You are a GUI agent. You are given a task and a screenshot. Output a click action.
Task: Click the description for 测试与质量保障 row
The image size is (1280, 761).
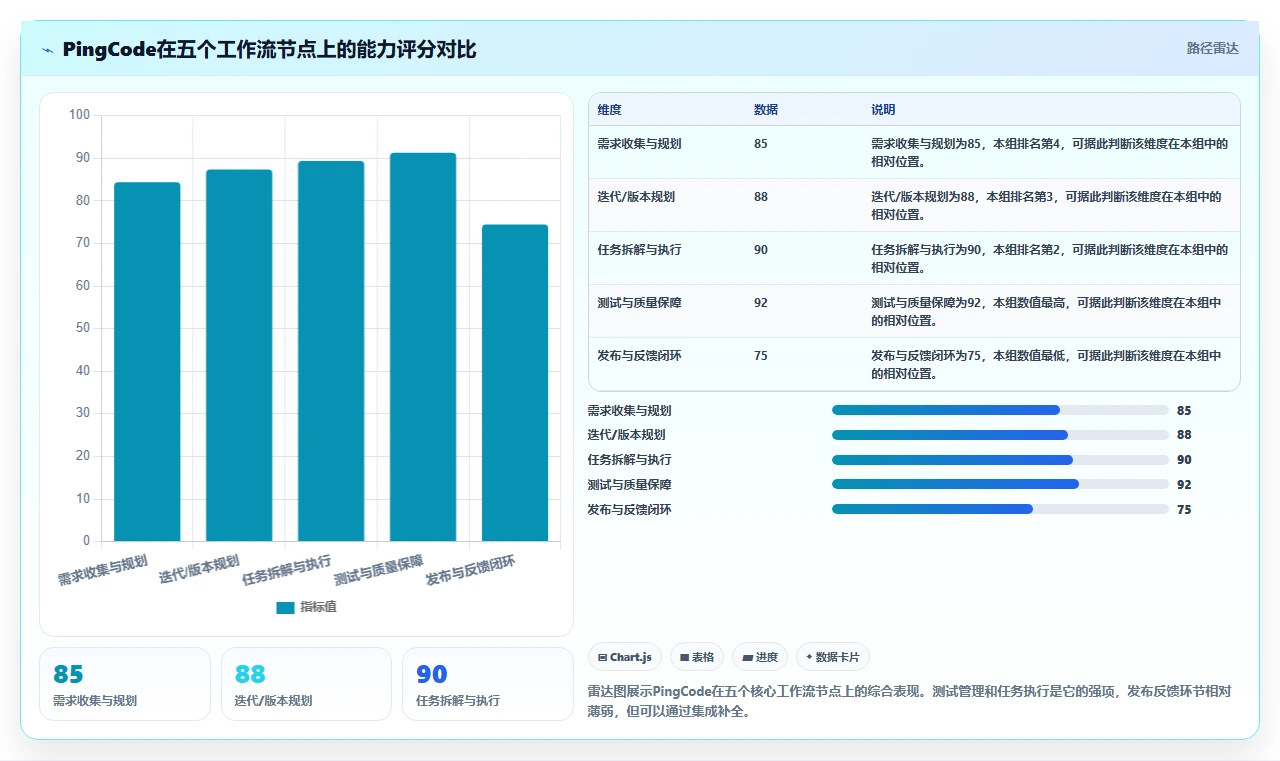pos(1047,312)
